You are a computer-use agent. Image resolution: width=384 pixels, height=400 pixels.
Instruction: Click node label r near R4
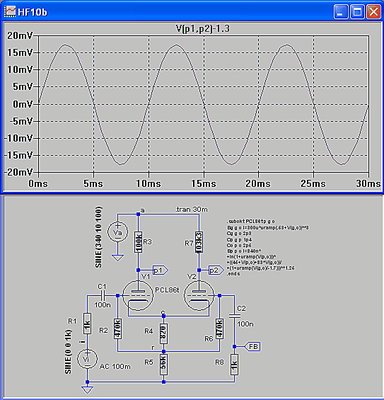(153, 348)
